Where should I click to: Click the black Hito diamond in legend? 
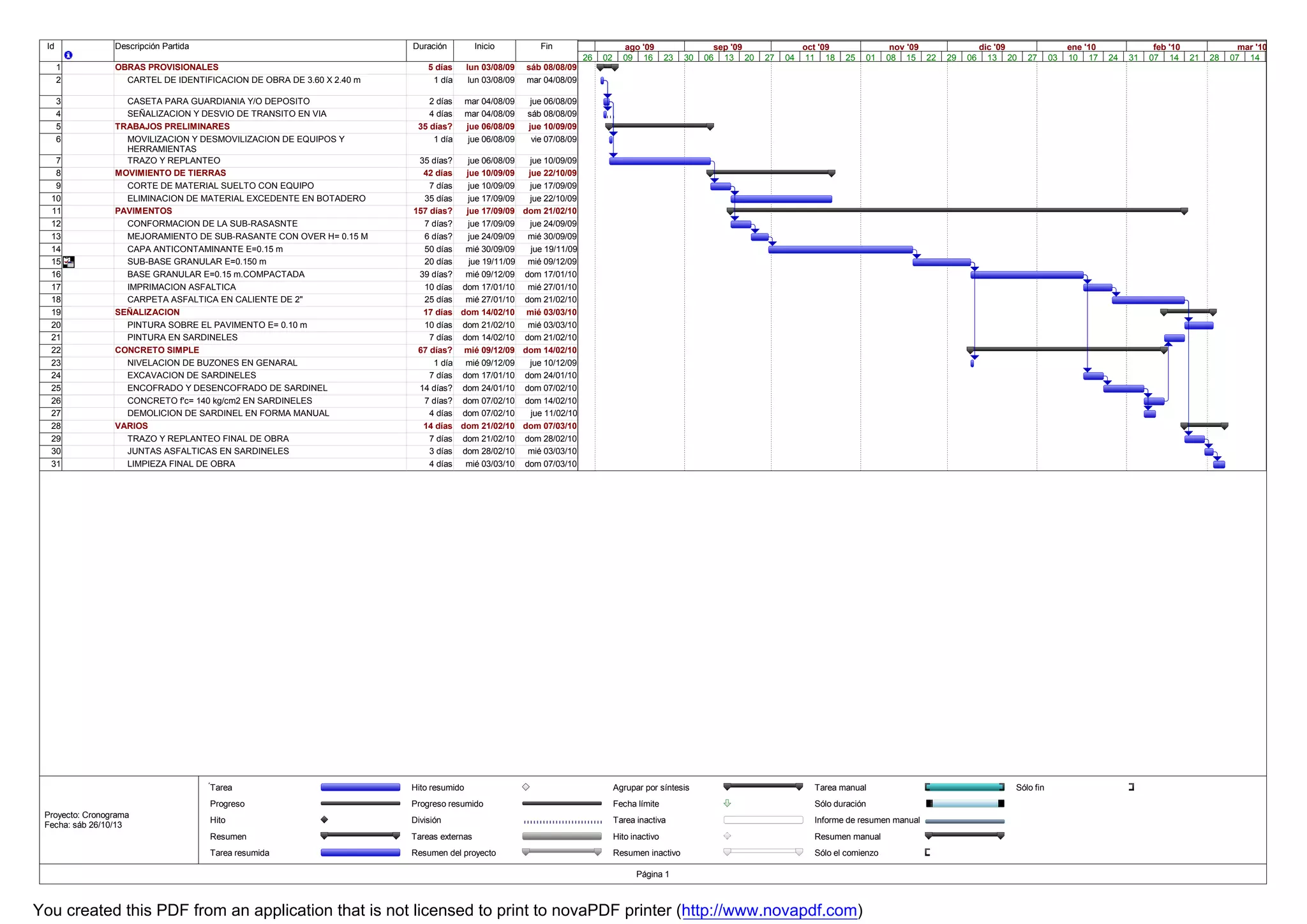[324, 820]
